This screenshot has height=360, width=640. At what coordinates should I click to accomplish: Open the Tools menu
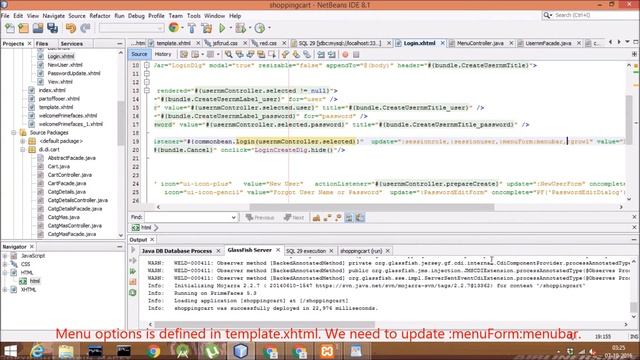(193, 16)
